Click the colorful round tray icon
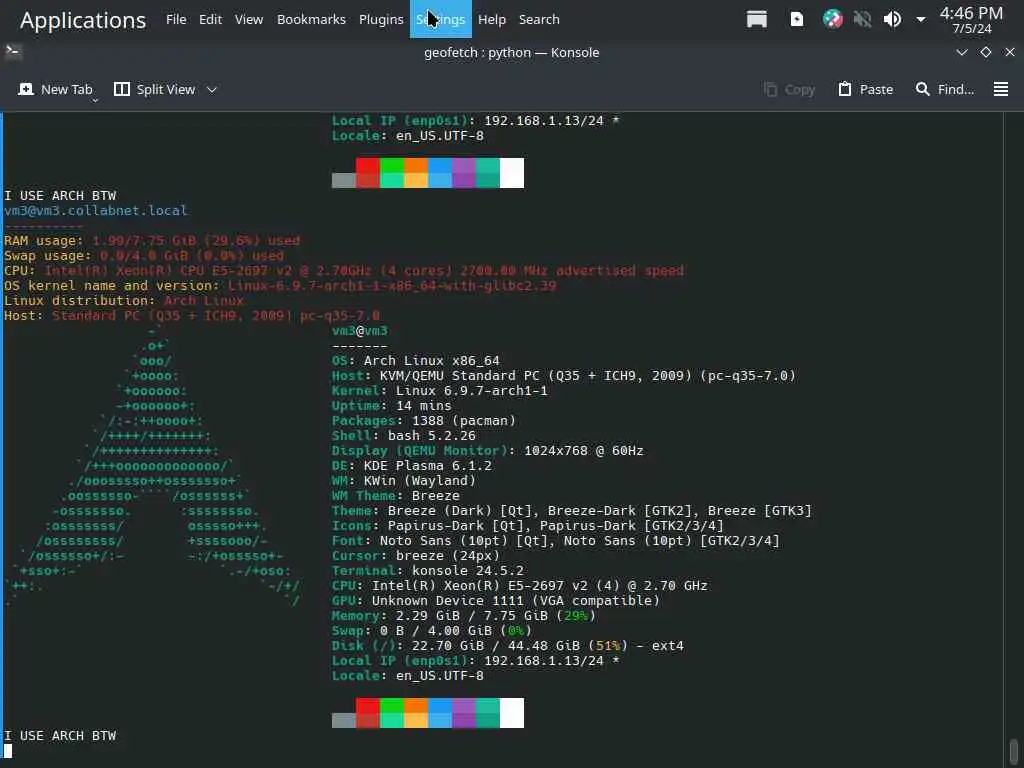This screenshot has width=1024, height=768. tap(832, 19)
